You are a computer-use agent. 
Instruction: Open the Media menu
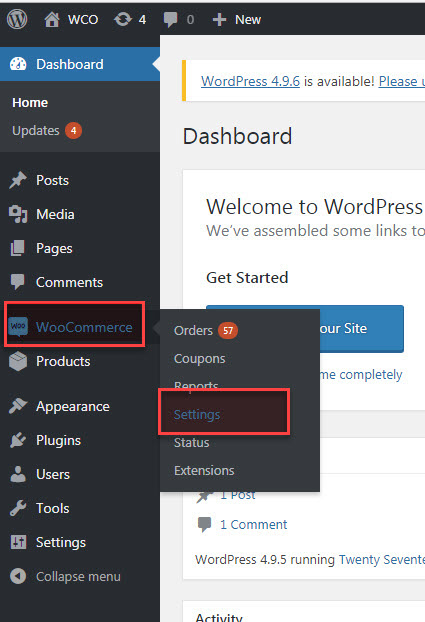[55, 215]
